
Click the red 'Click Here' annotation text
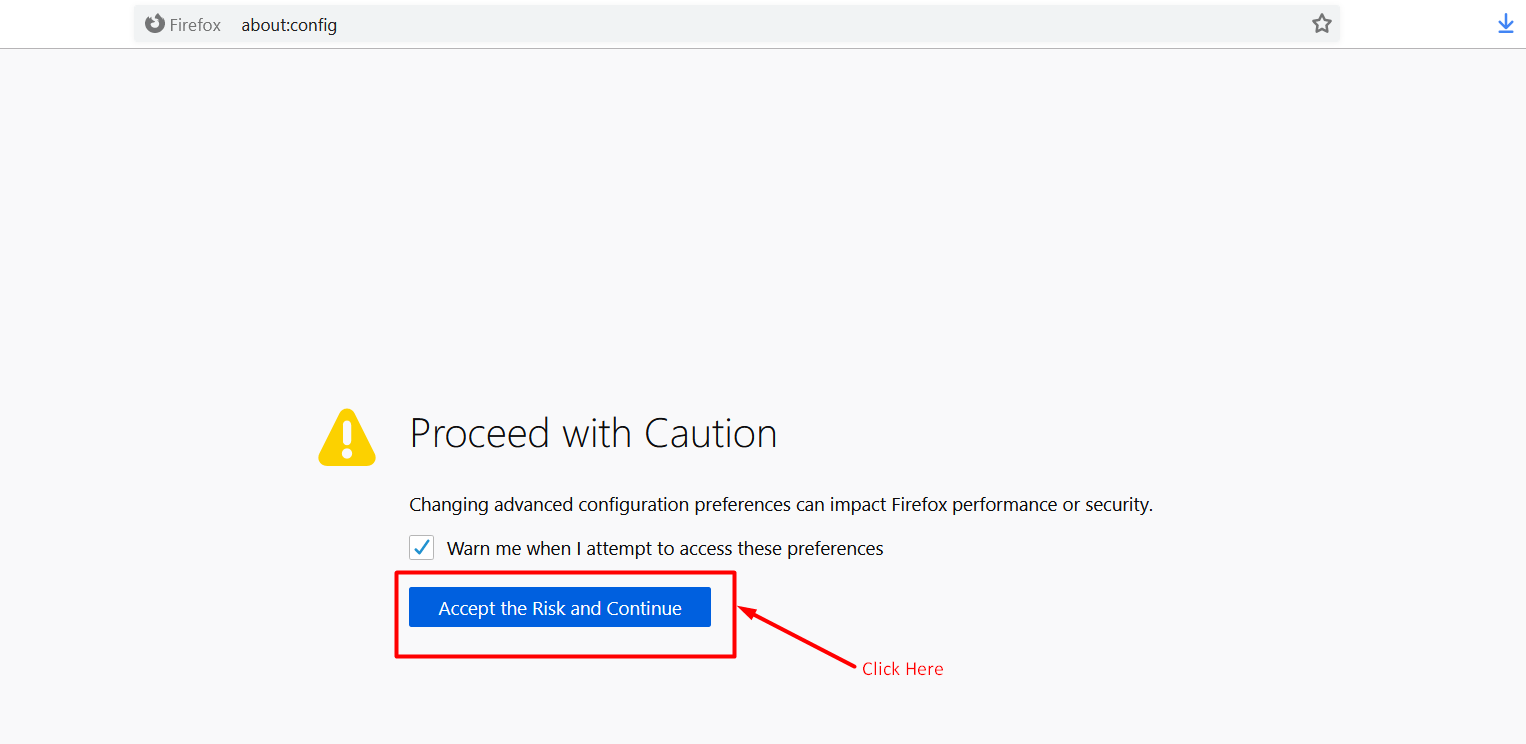coord(903,669)
